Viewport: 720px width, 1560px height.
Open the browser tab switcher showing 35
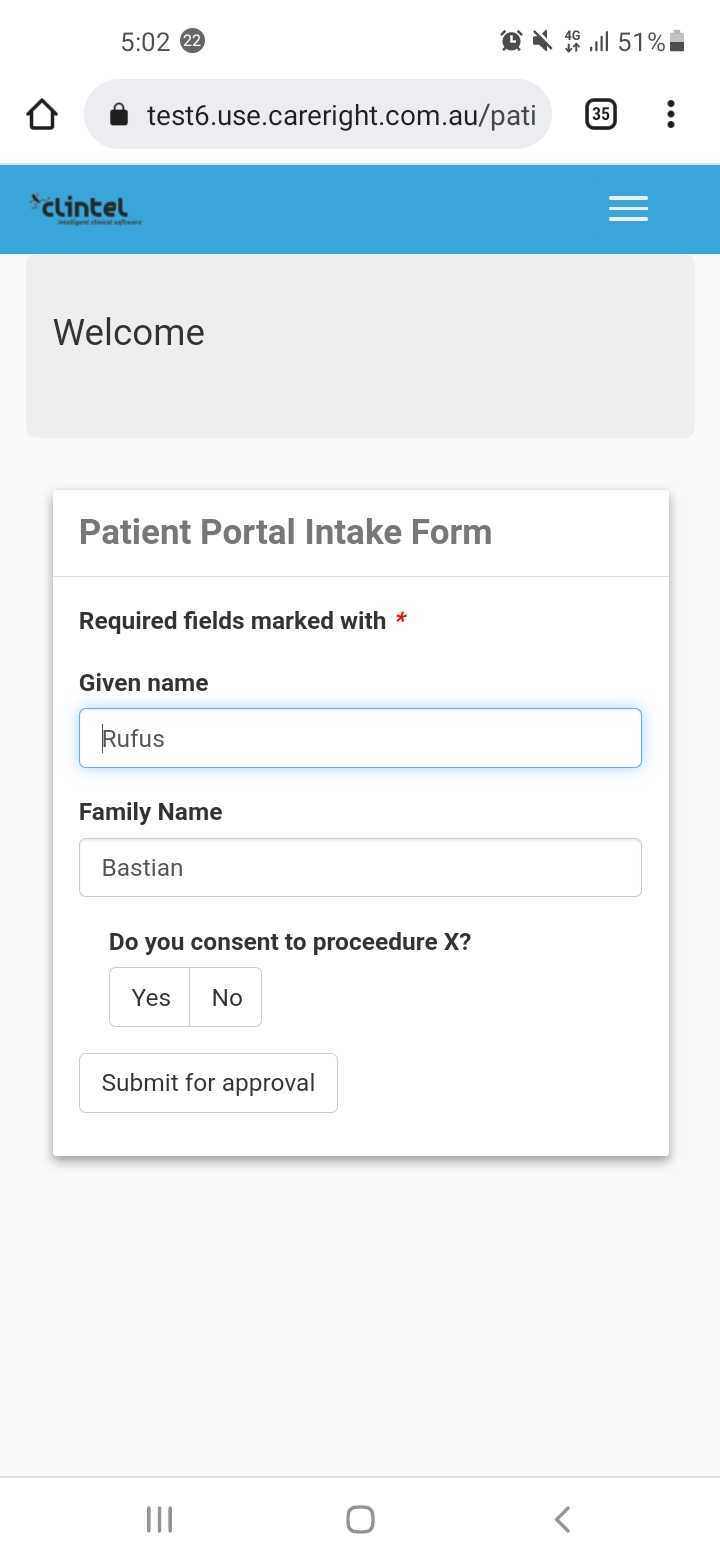(600, 114)
